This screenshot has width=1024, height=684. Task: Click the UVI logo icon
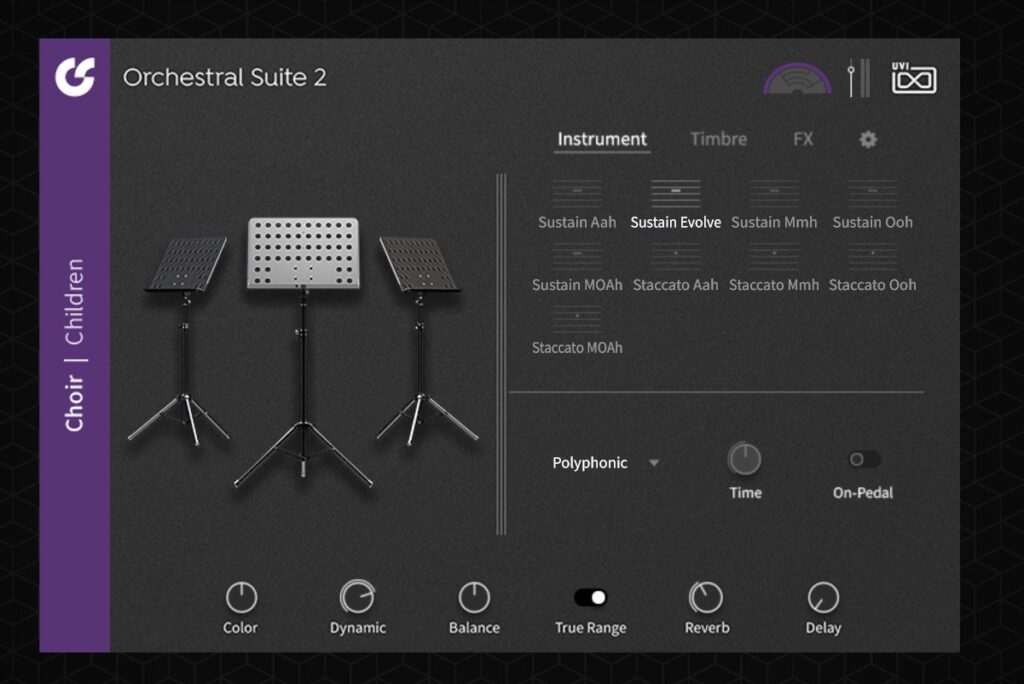(914, 78)
